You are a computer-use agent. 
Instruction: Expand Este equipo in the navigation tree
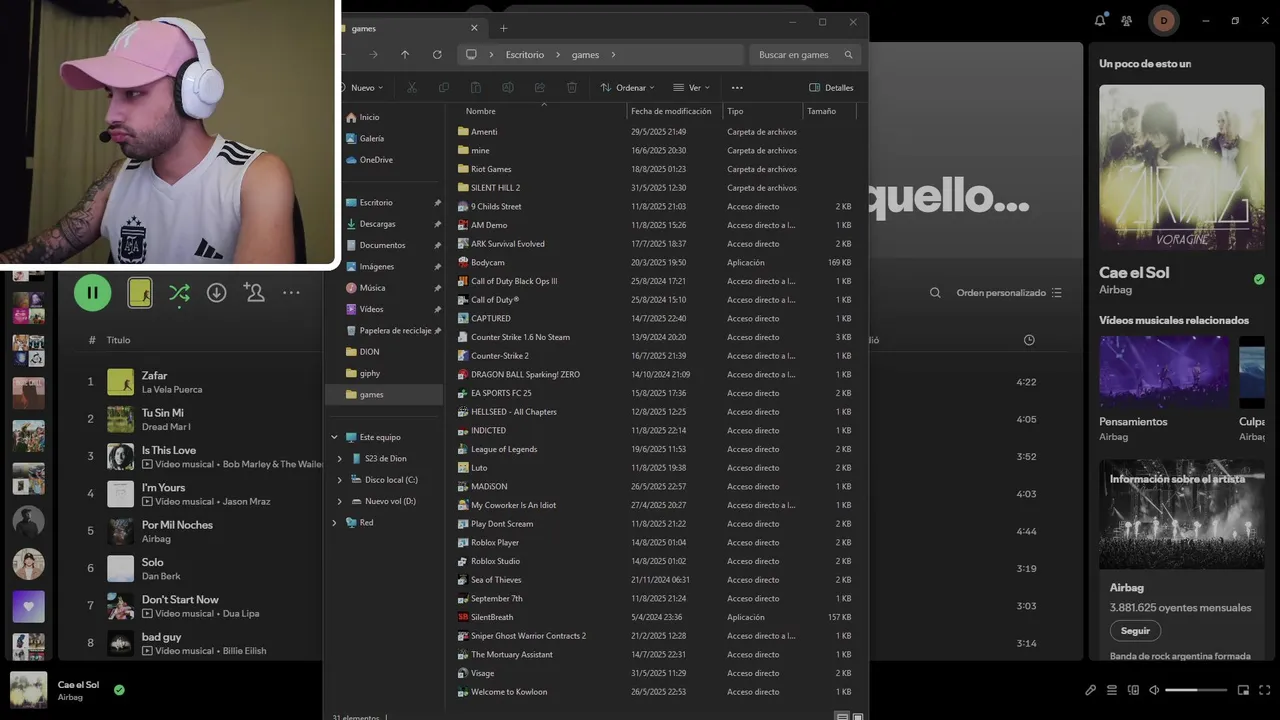(334, 437)
